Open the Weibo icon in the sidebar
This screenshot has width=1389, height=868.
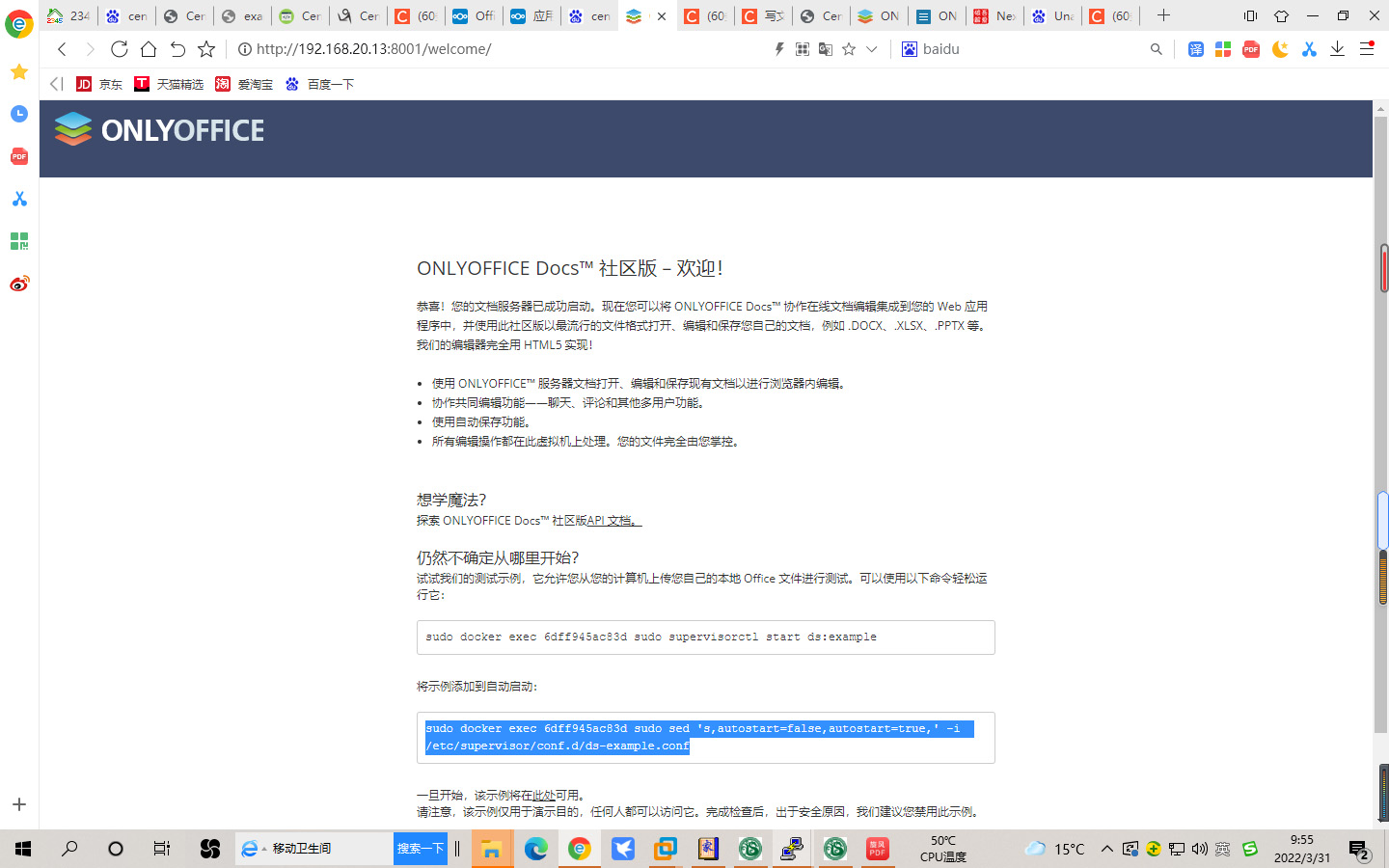[x=19, y=284]
